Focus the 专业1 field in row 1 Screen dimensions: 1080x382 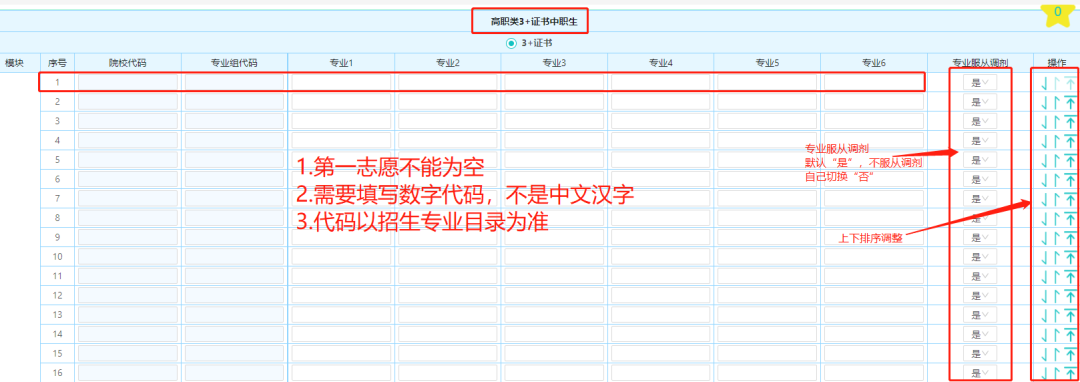coord(341,83)
